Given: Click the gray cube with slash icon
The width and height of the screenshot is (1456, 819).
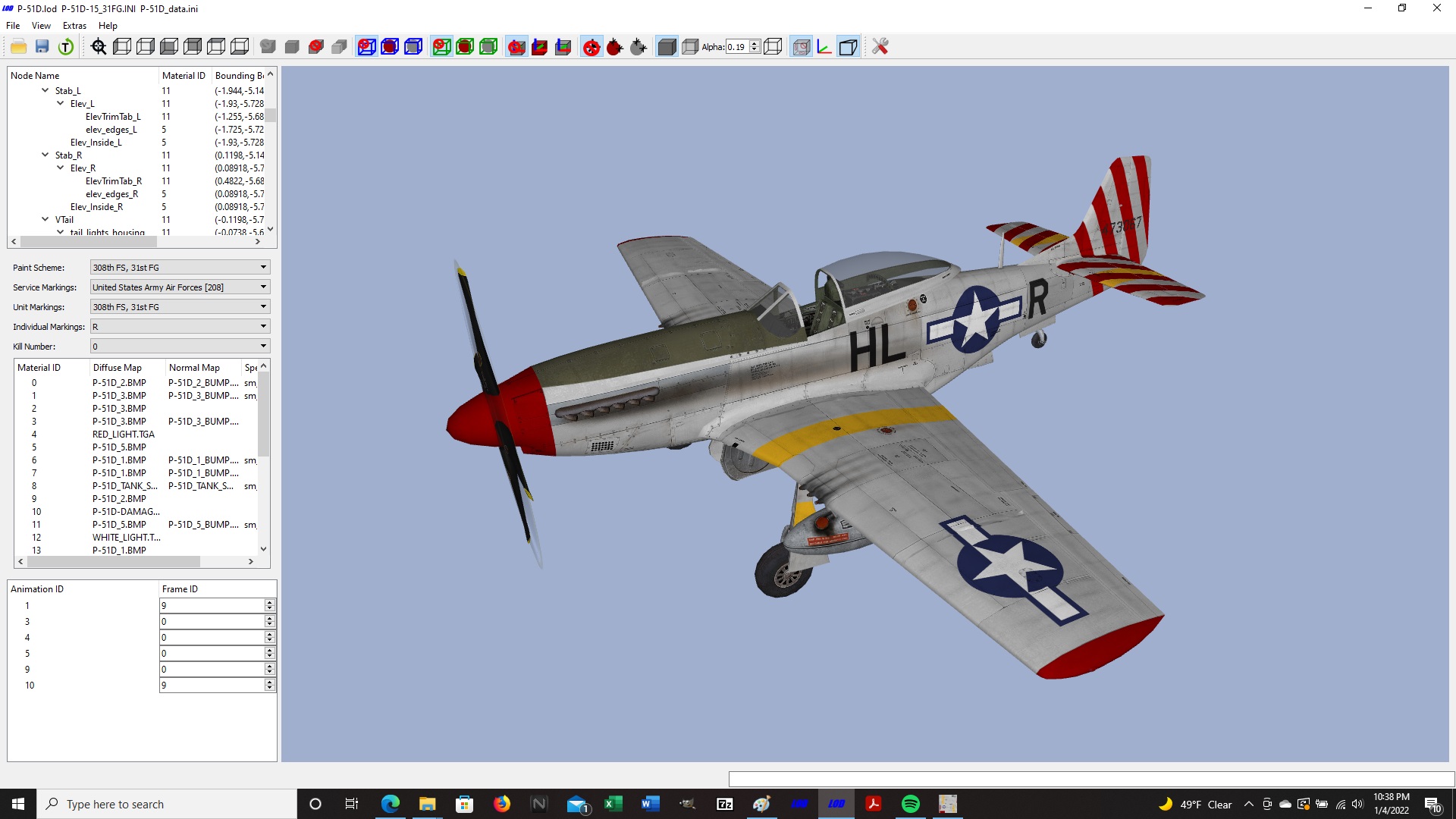Looking at the screenshot, I should pos(268,47).
